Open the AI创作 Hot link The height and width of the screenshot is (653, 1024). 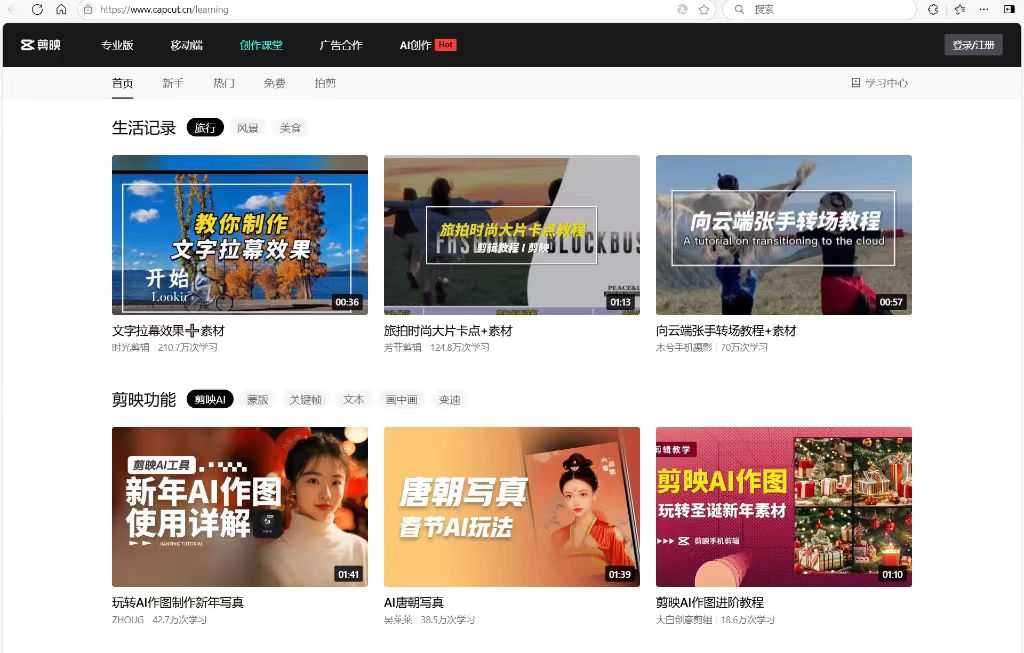click(427, 45)
